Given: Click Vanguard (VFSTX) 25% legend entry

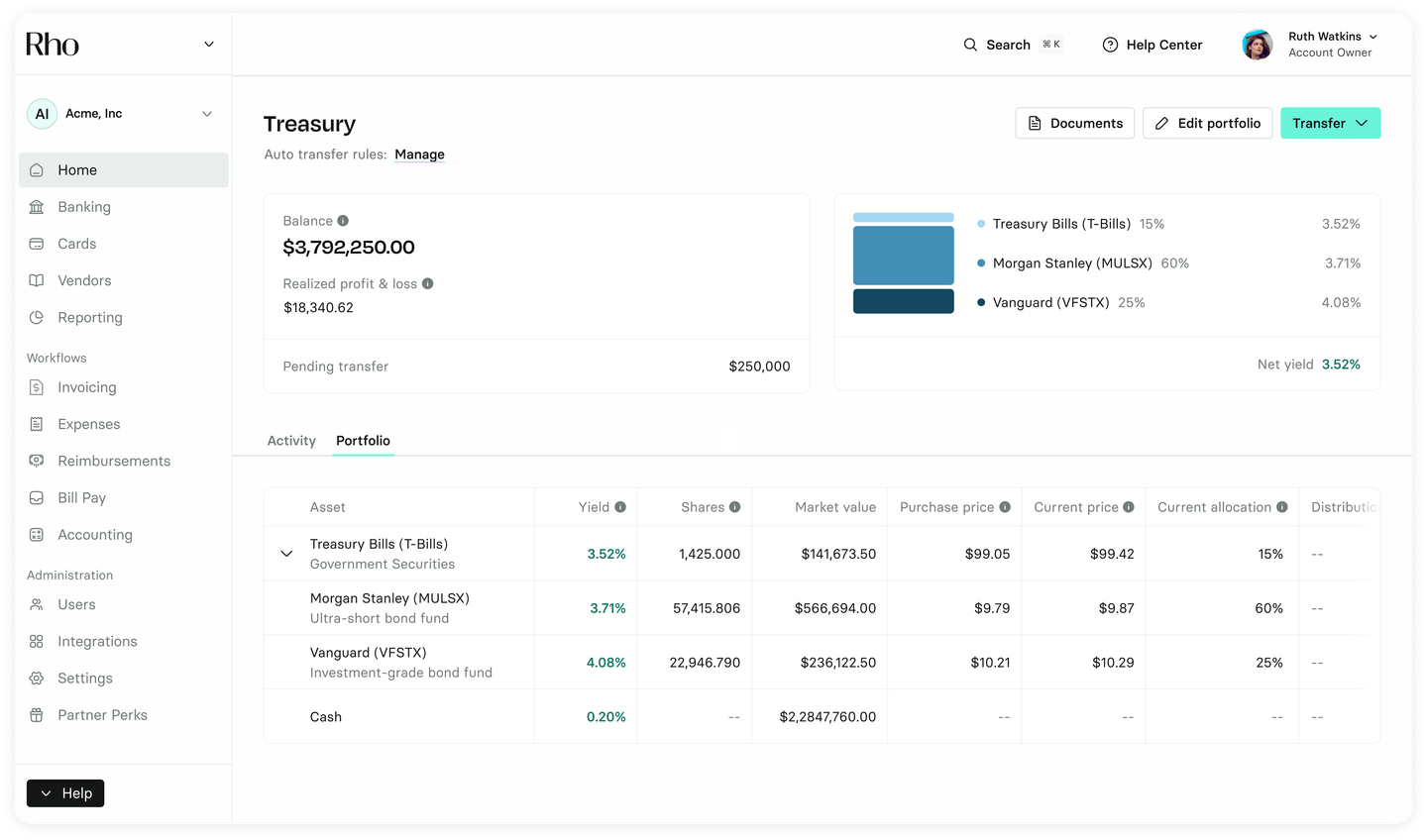Looking at the screenshot, I should [1060, 302].
